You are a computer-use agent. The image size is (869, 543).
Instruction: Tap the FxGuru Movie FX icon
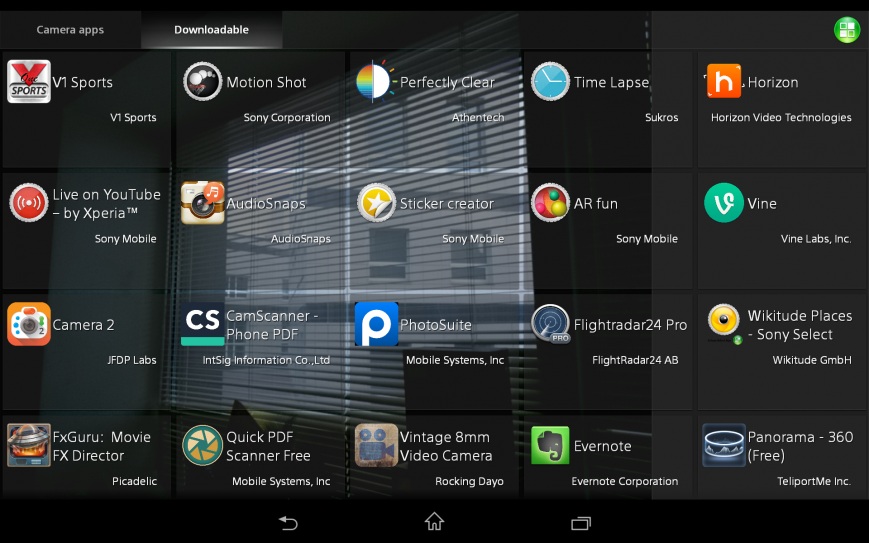coord(29,445)
